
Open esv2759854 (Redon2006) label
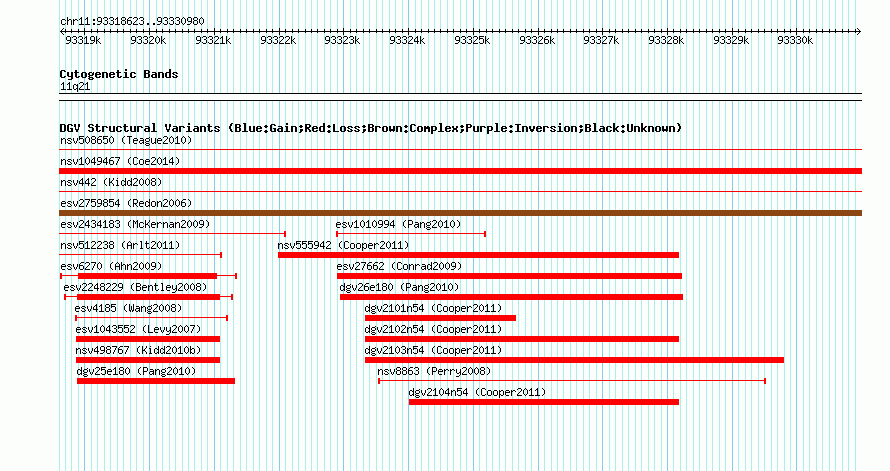coord(126,203)
